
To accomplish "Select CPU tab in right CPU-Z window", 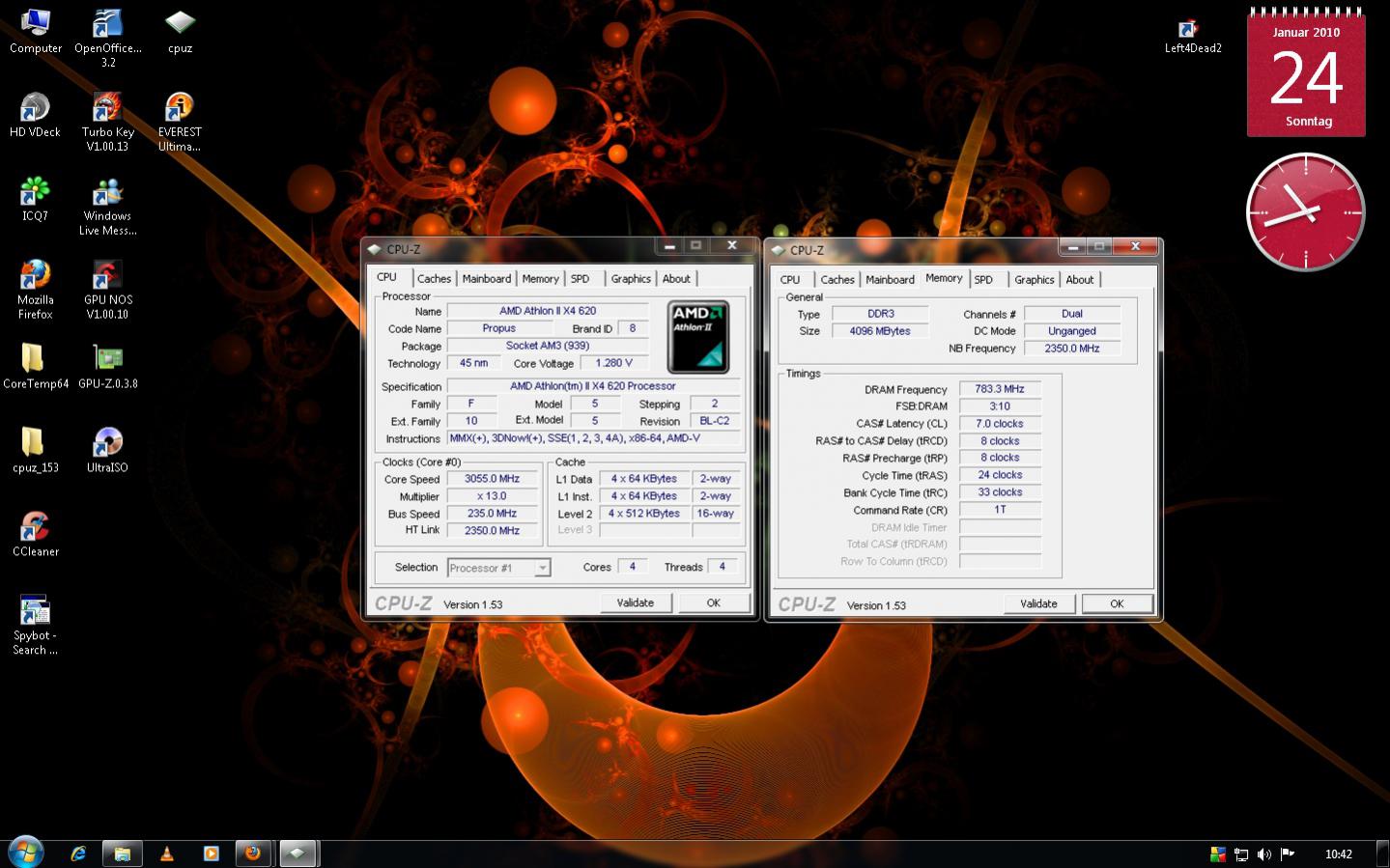I will tap(790, 280).
